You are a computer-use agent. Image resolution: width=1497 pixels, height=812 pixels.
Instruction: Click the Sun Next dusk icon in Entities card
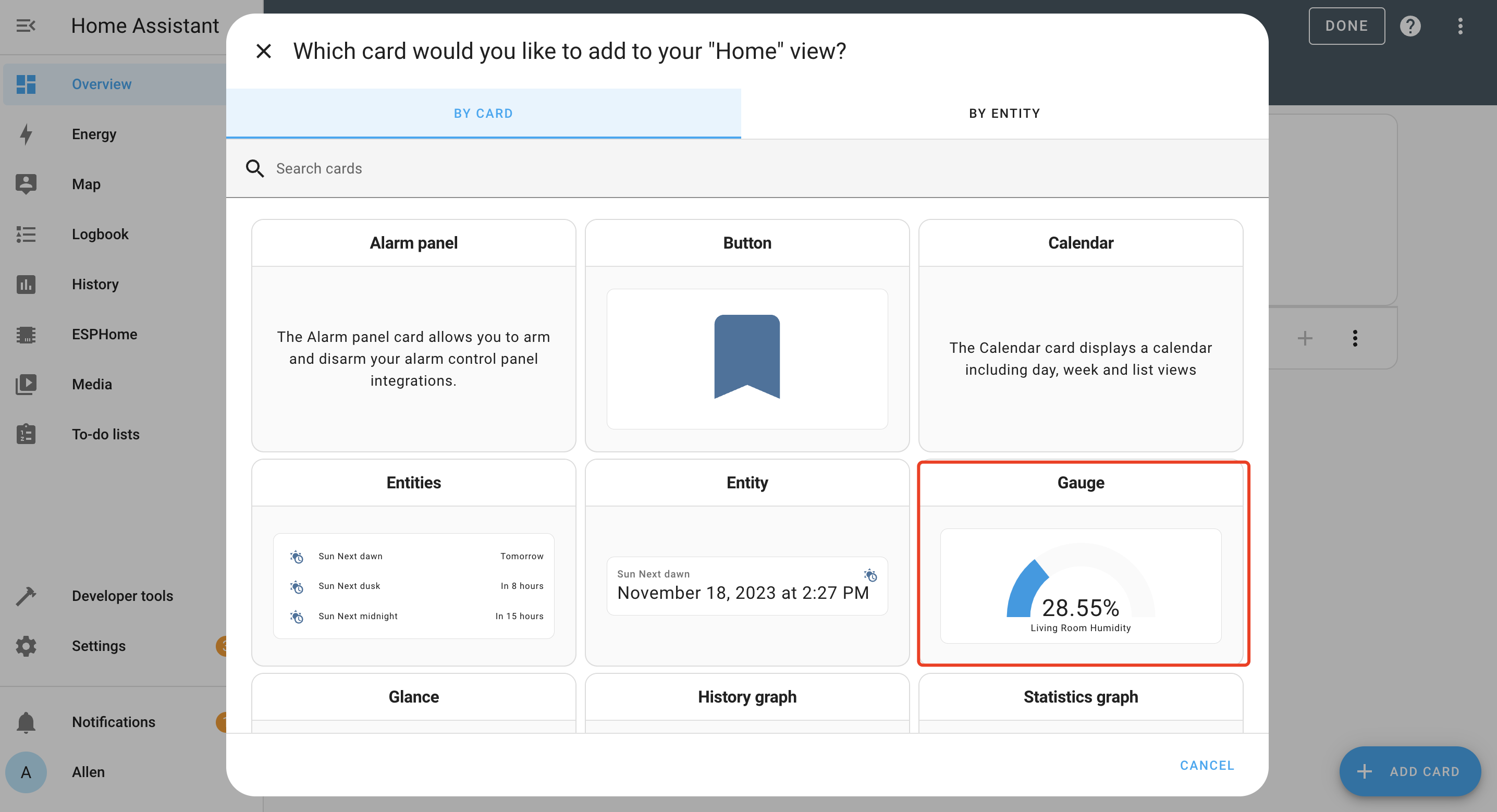click(x=297, y=586)
